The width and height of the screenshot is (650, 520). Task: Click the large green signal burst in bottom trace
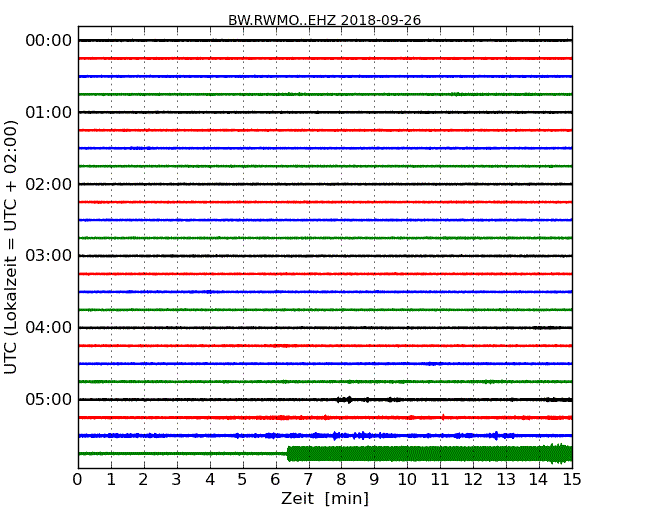click(429, 453)
